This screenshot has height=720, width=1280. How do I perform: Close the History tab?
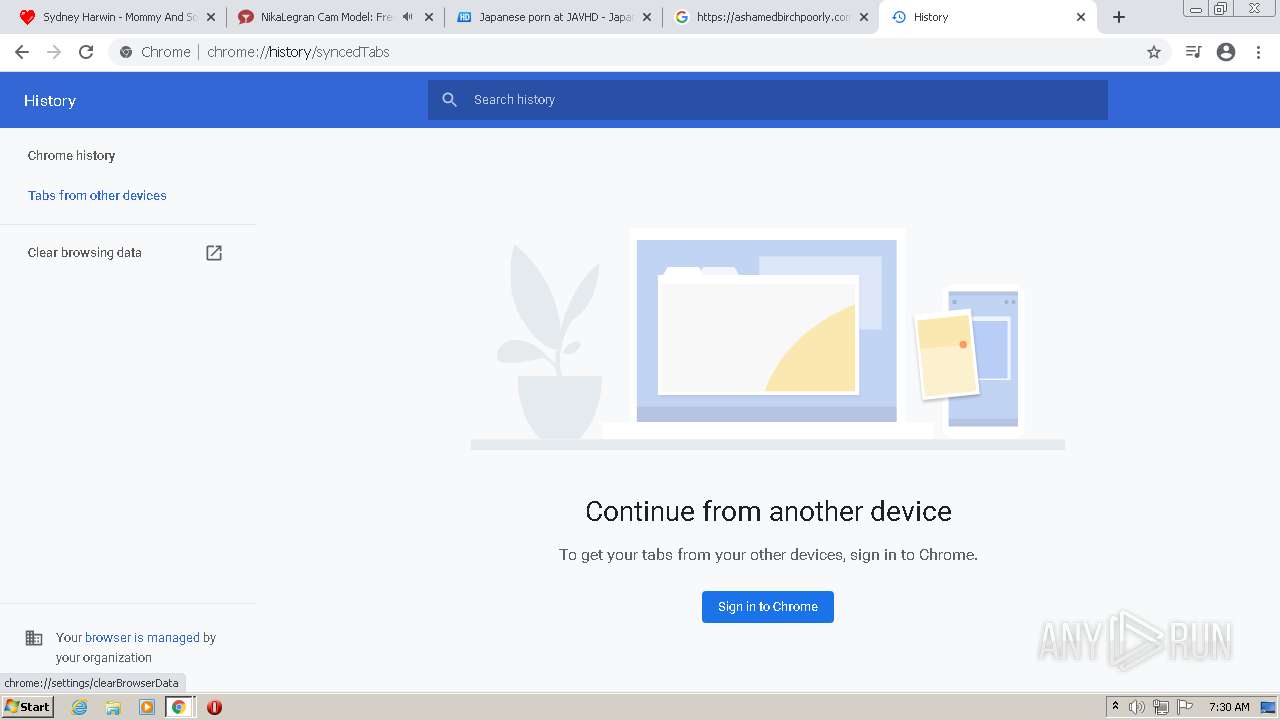(x=1081, y=17)
